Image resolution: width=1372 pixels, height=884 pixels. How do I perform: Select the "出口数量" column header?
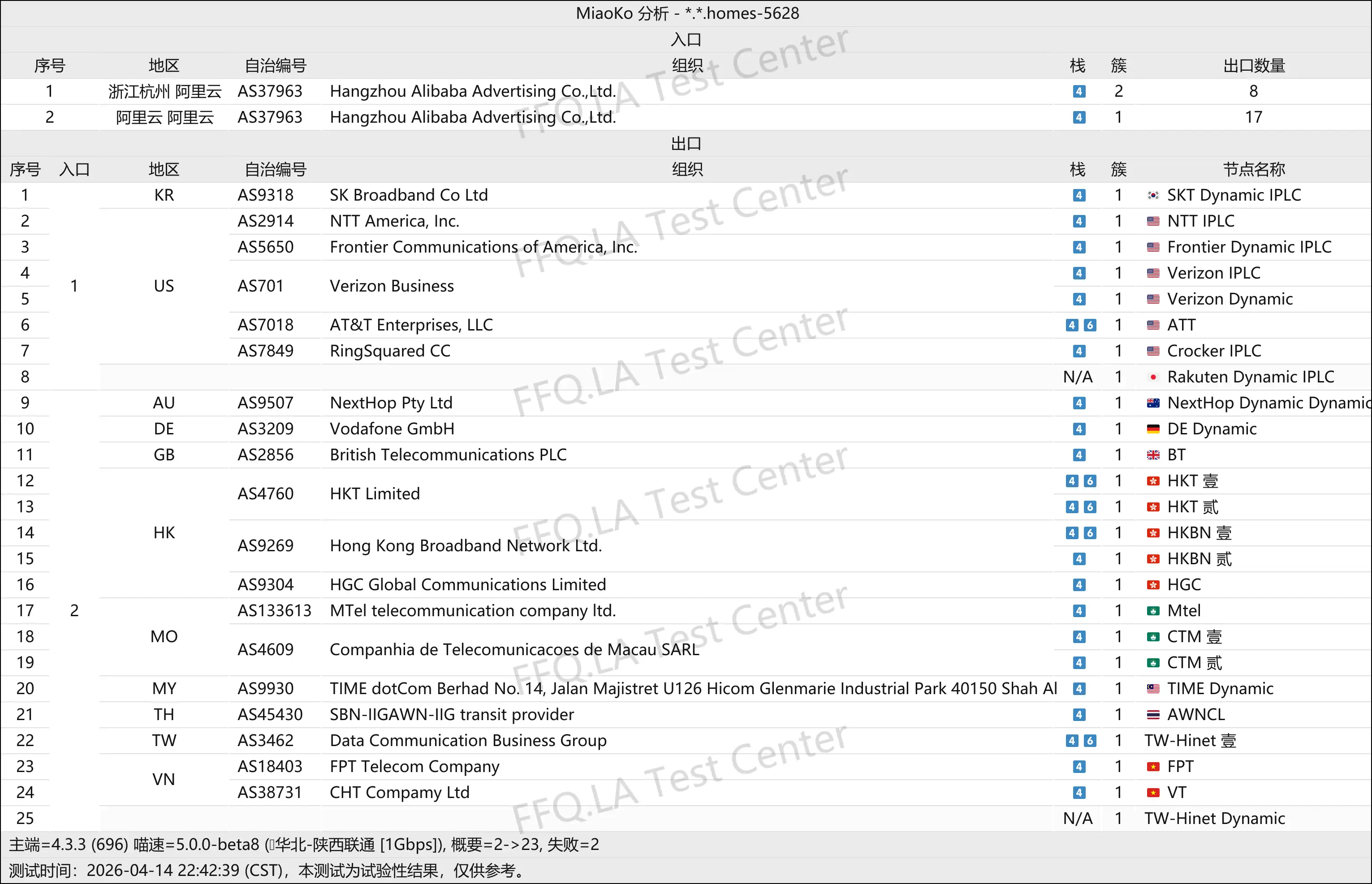(1254, 66)
